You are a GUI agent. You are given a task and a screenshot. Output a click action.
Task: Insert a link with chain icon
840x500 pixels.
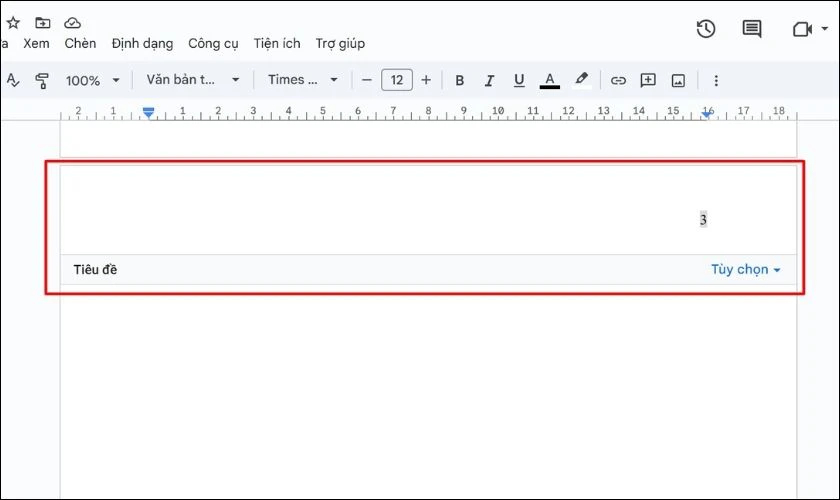pyautogui.click(x=618, y=80)
